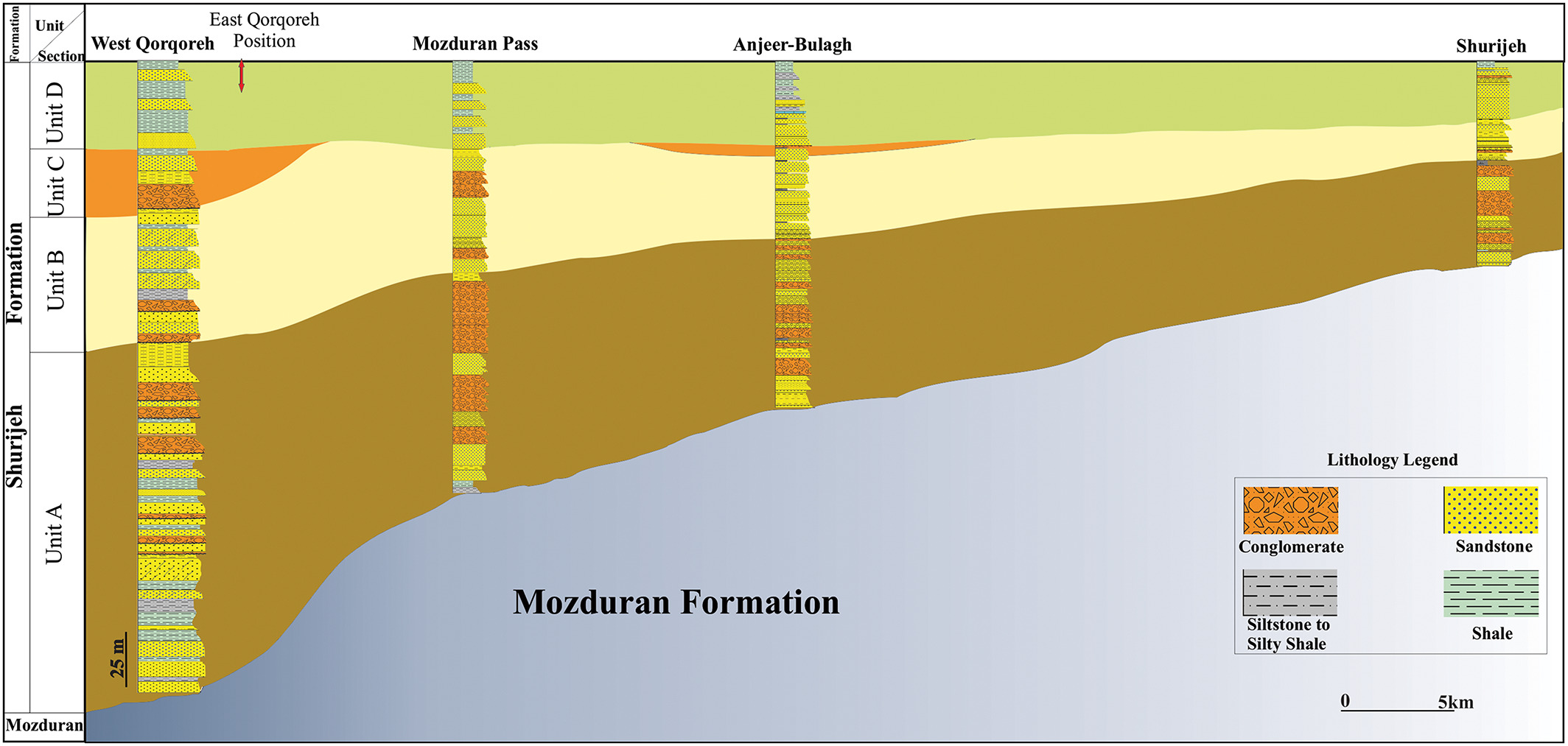Click the Shurijeh section label at top right

pos(1491,46)
